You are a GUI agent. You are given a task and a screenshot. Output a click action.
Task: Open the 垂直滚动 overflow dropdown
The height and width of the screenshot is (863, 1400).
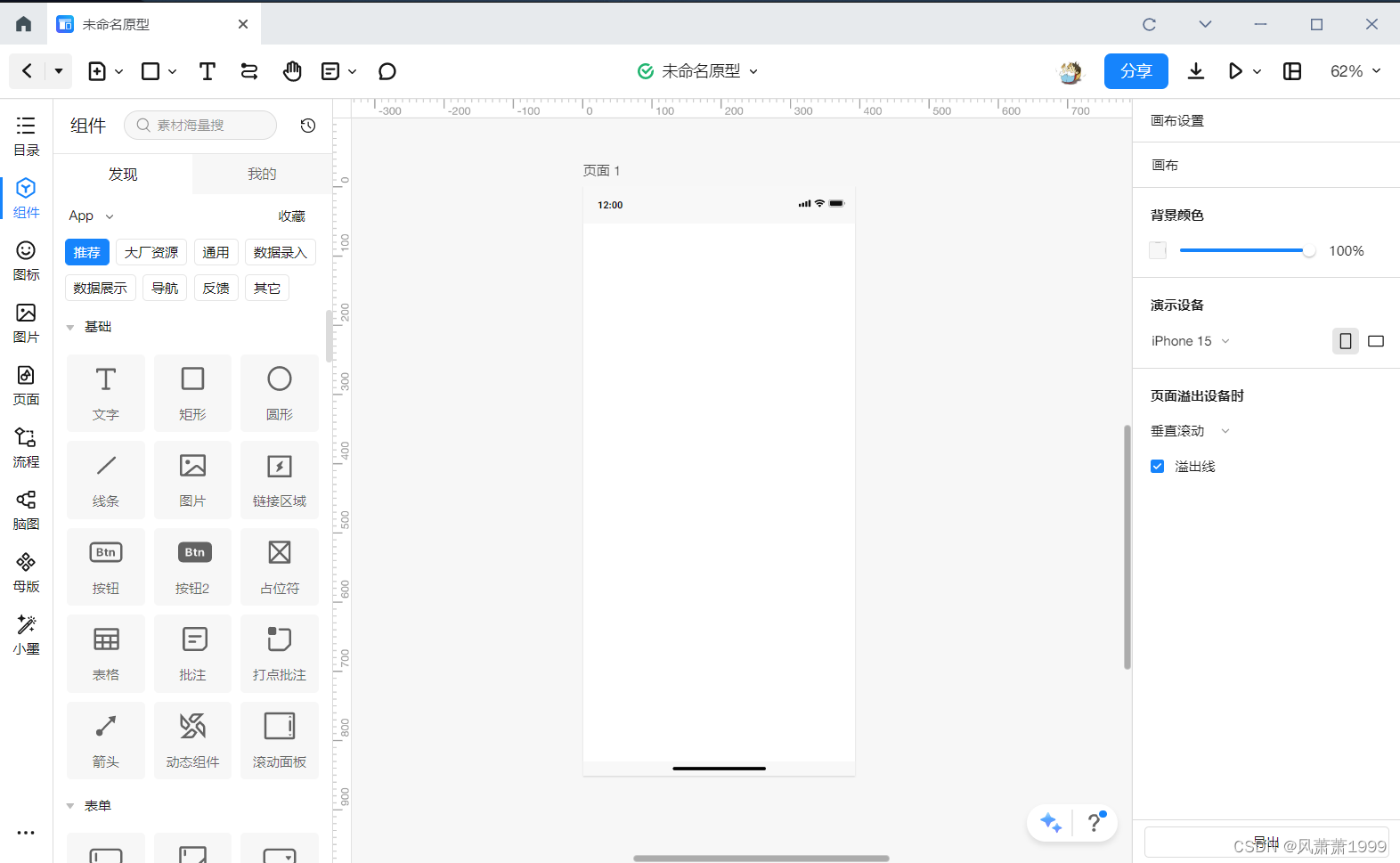click(1191, 431)
